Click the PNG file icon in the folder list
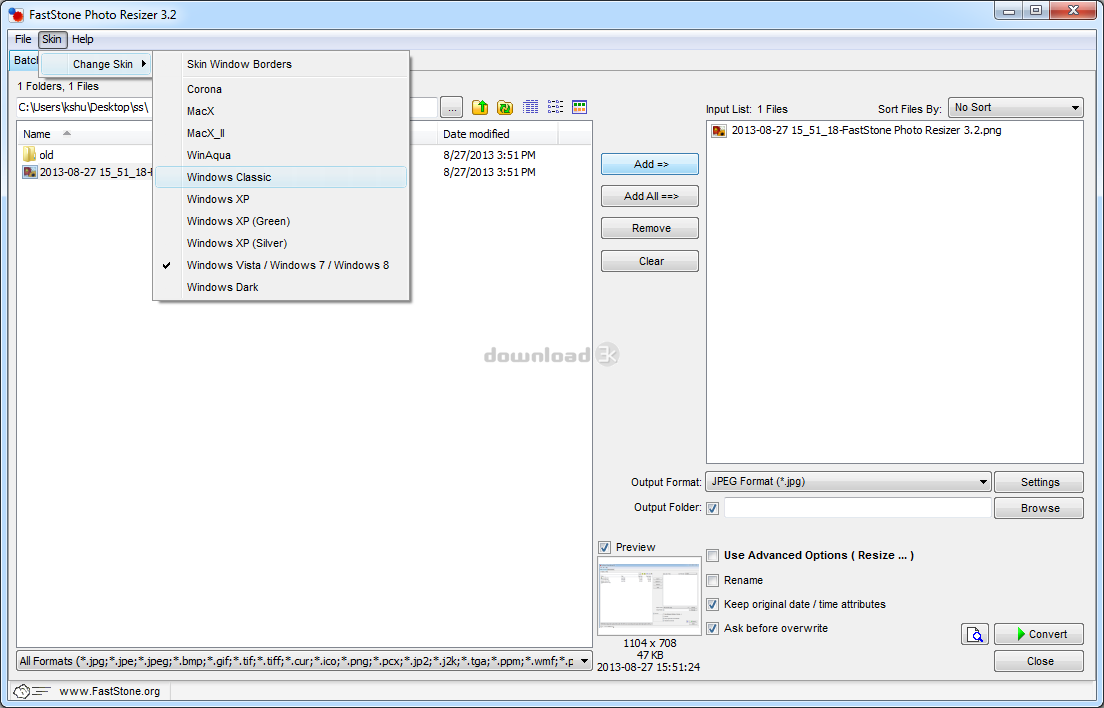 30,172
